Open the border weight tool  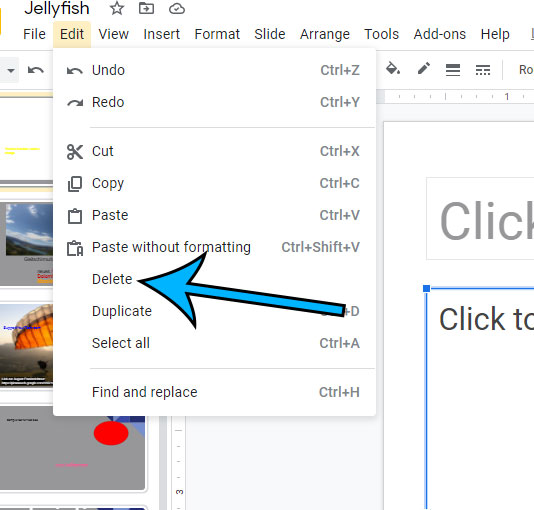[x=453, y=70]
